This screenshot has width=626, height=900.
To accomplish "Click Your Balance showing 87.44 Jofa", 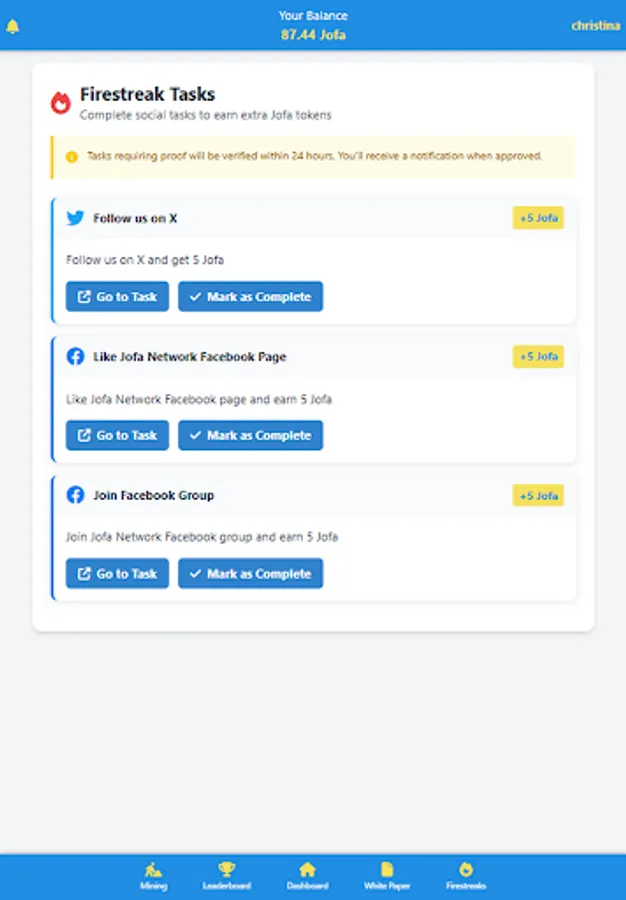I will point(313,25).
